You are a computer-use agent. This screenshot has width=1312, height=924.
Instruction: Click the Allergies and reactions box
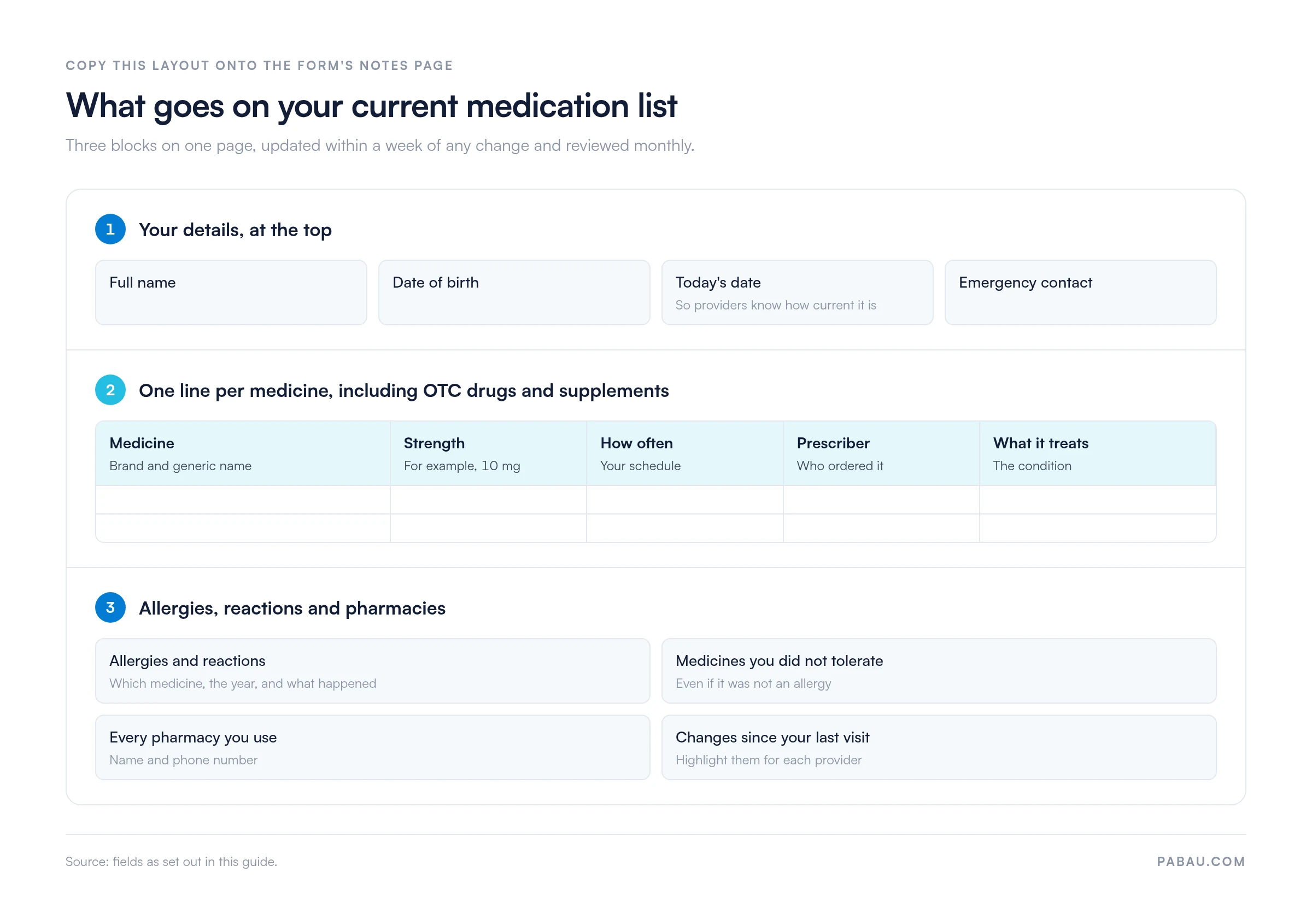tap(373, 671)
